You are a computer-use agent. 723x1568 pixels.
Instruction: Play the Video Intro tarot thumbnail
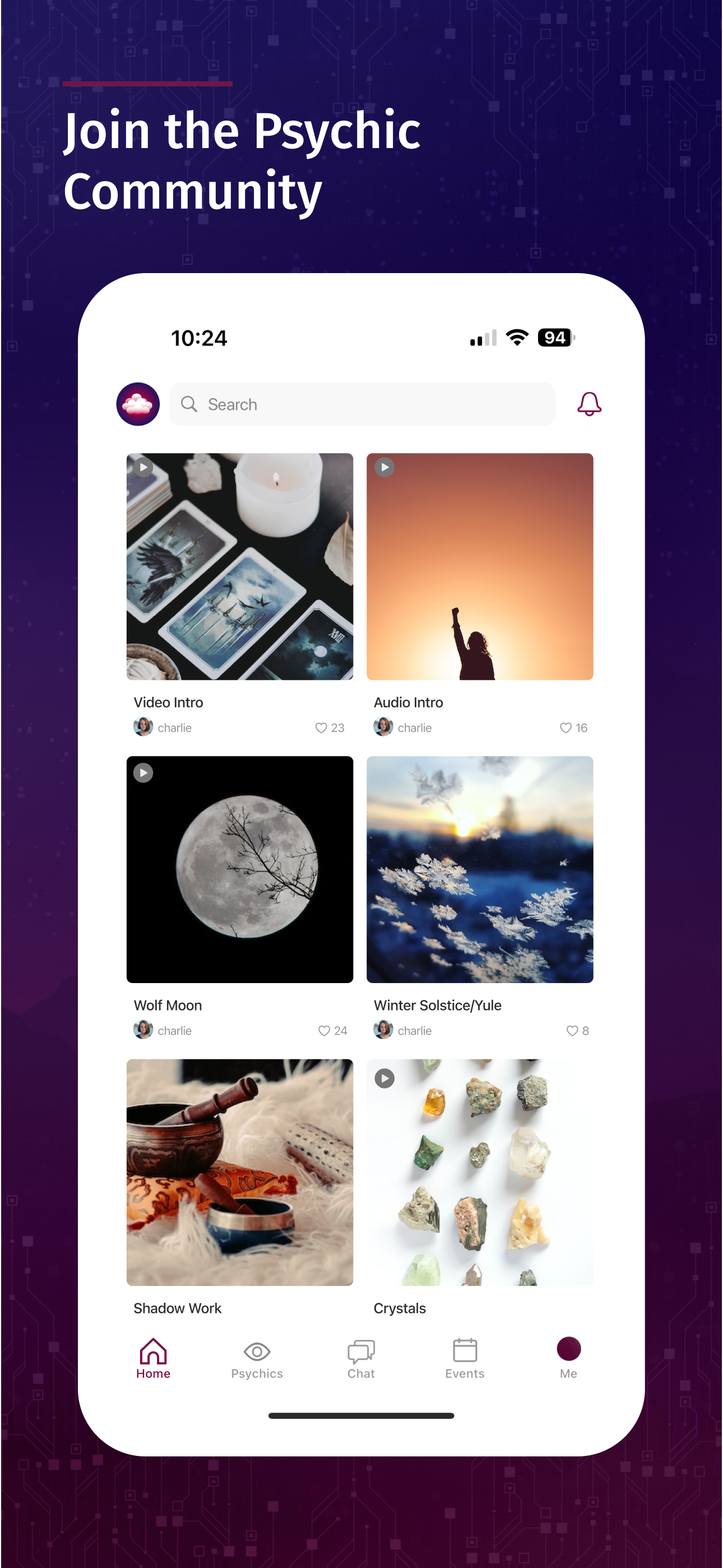coord(143,468)
